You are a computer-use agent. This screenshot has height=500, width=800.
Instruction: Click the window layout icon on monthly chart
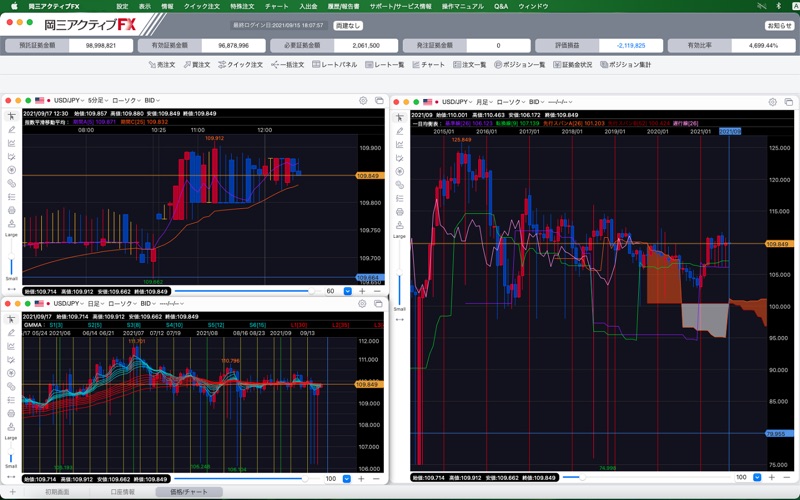tap(787, 101)
